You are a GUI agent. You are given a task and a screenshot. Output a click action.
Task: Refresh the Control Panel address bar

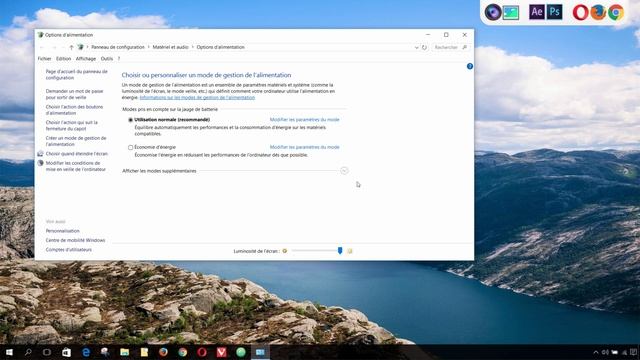(424, 47)
